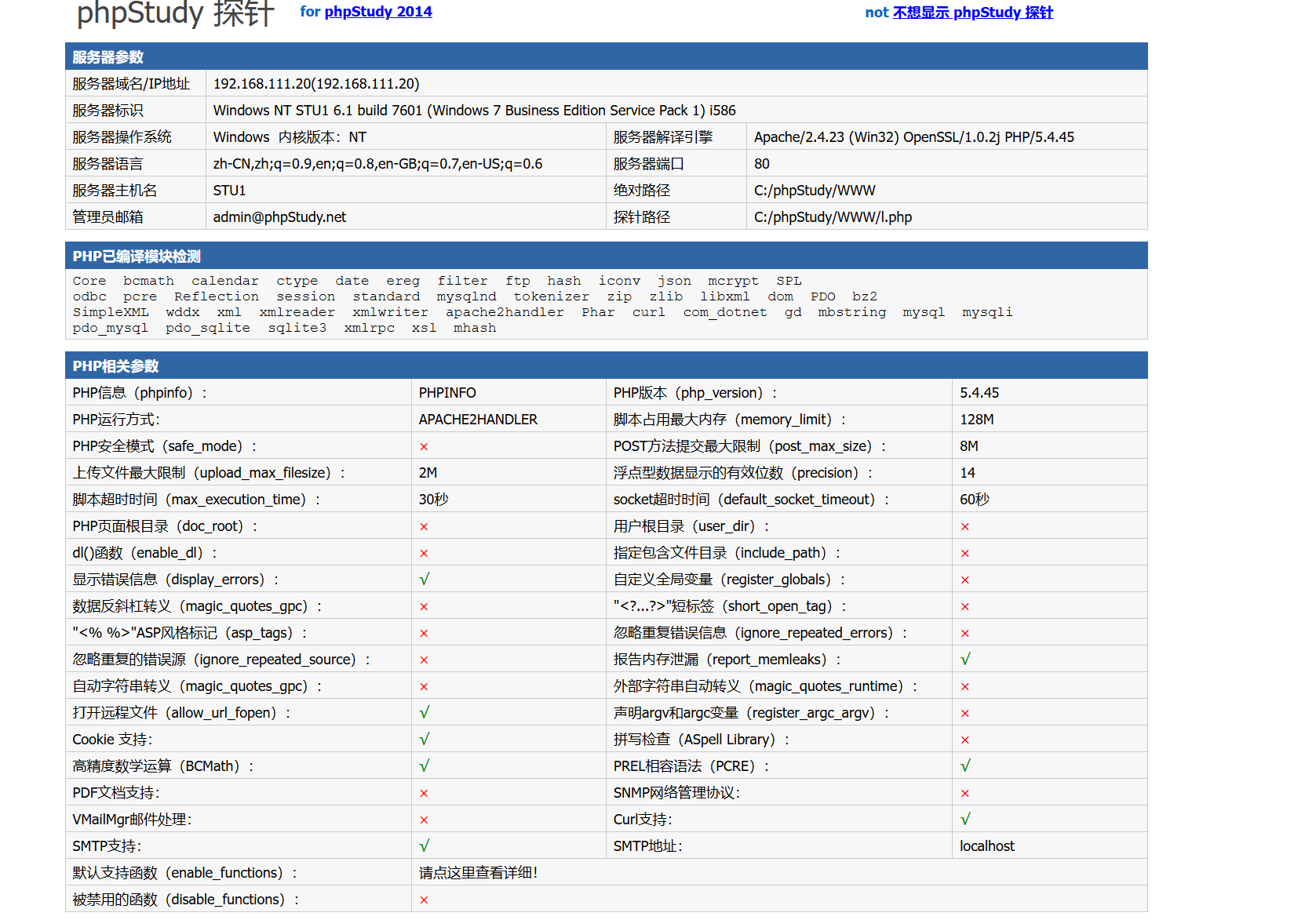Open the phpStudy 2014 link
The height and width of the screenshot is (920, 1316).
point(378,12)
